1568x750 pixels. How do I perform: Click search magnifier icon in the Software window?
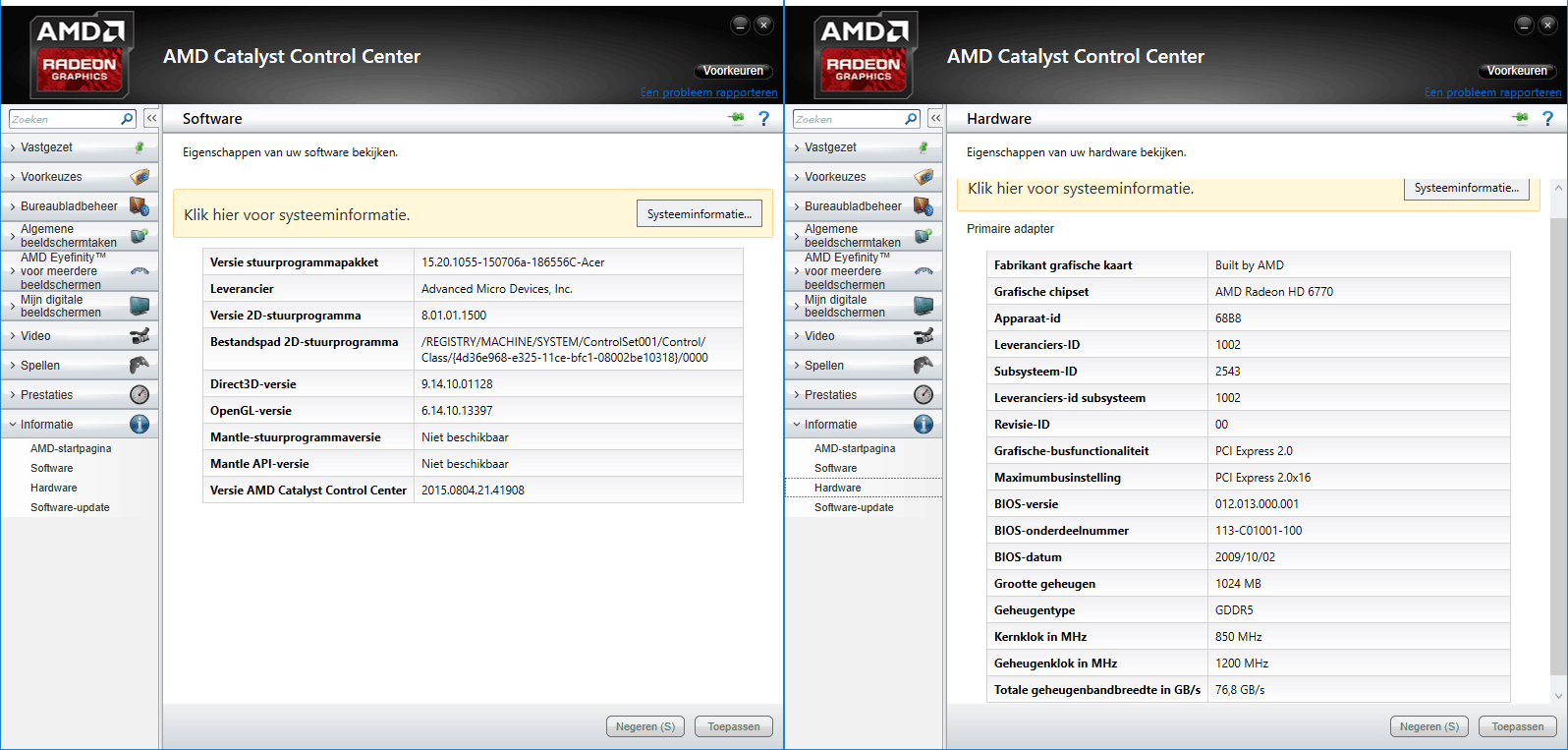[127, 119]
